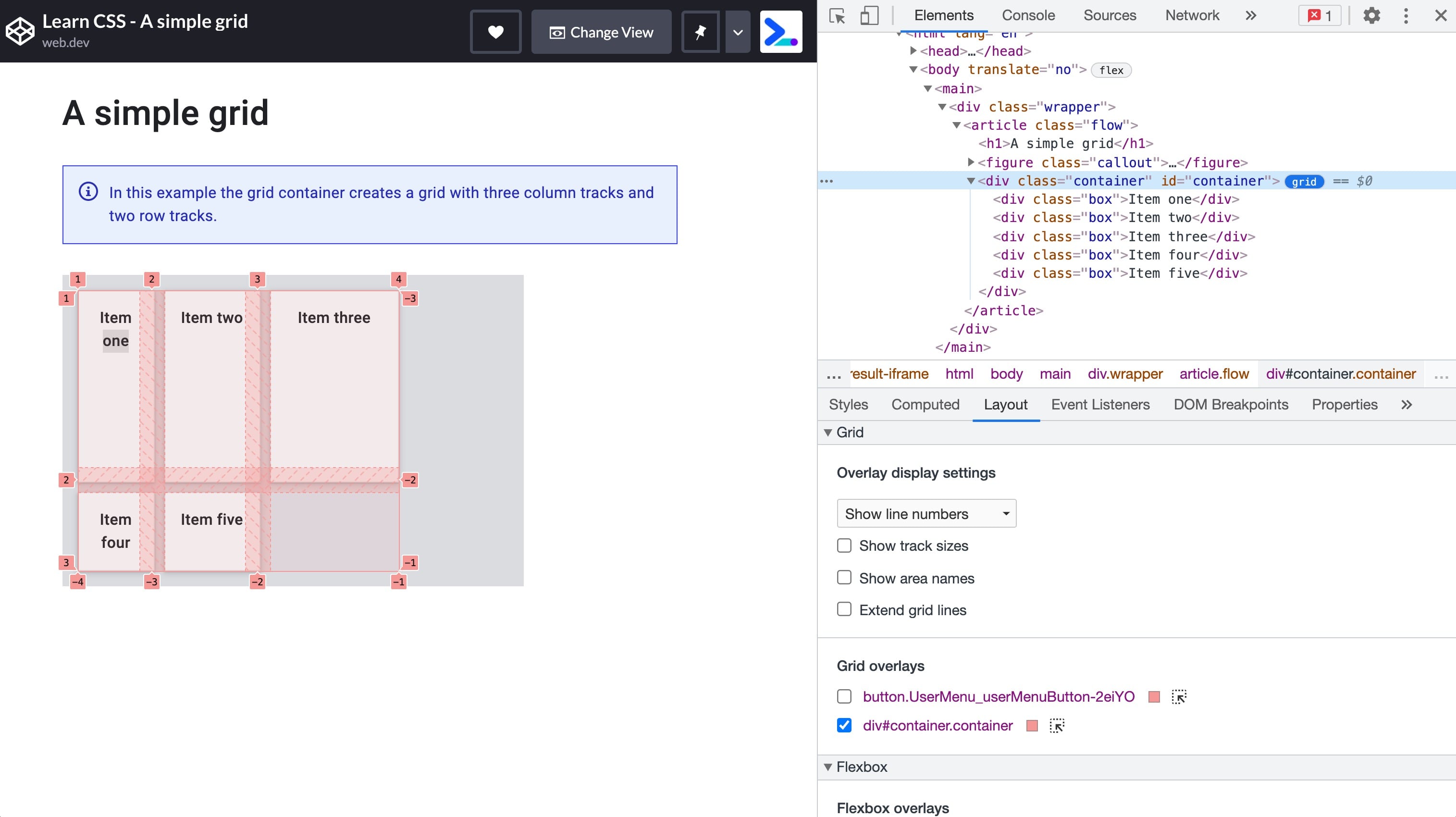Click the inspect element icon in DevTools toolbar
1456x817 pixels.
click(x=838, y=15)
